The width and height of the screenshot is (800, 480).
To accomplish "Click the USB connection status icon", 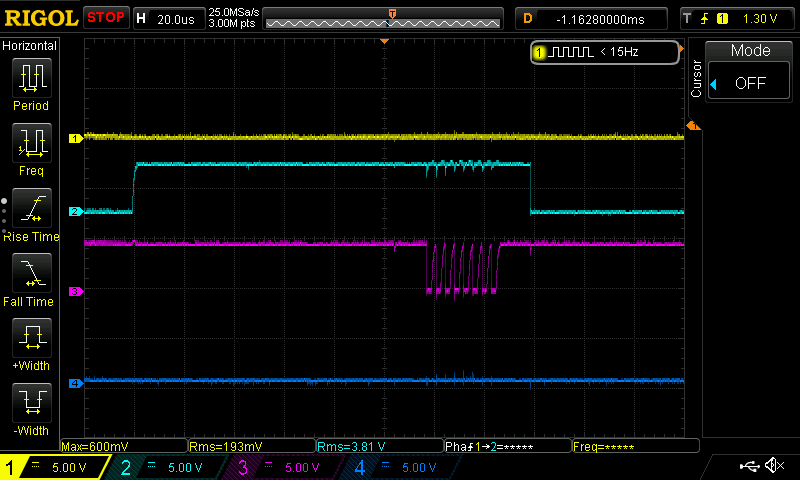I will tap(749, 465).
